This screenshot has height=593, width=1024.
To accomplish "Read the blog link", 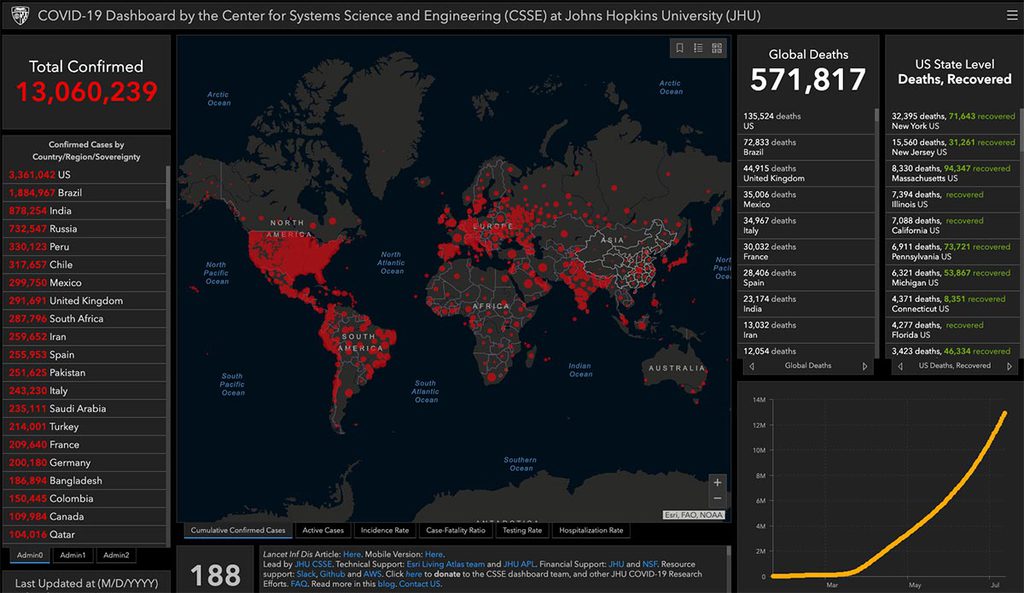I will (386, 584).
